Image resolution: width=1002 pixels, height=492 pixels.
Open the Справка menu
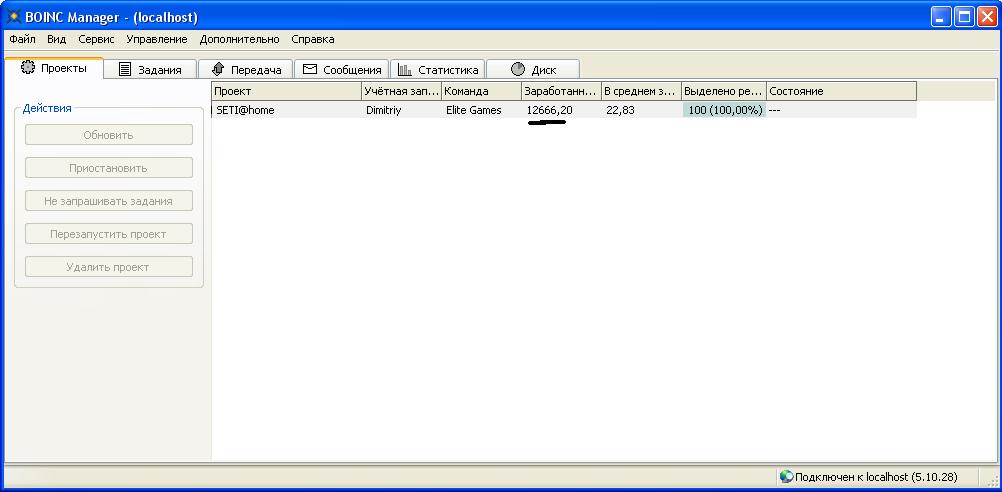tap(313, 39)
